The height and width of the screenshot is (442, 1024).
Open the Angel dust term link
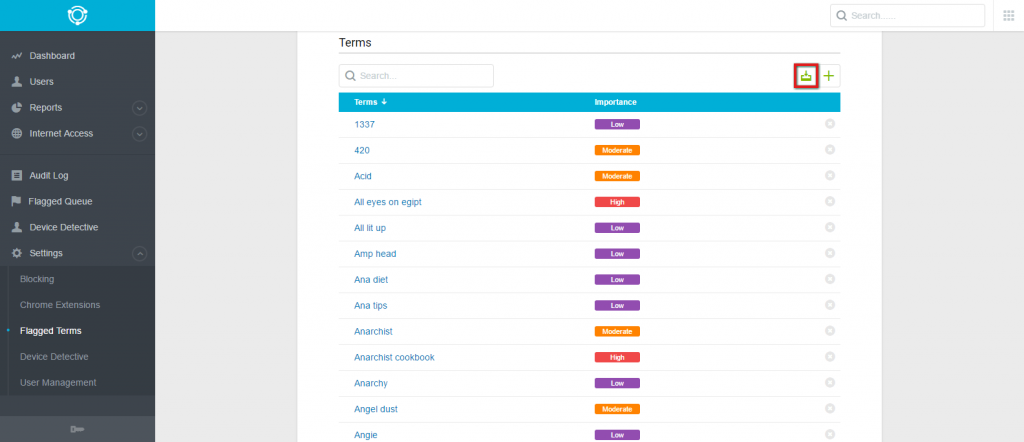click(376, 409)
